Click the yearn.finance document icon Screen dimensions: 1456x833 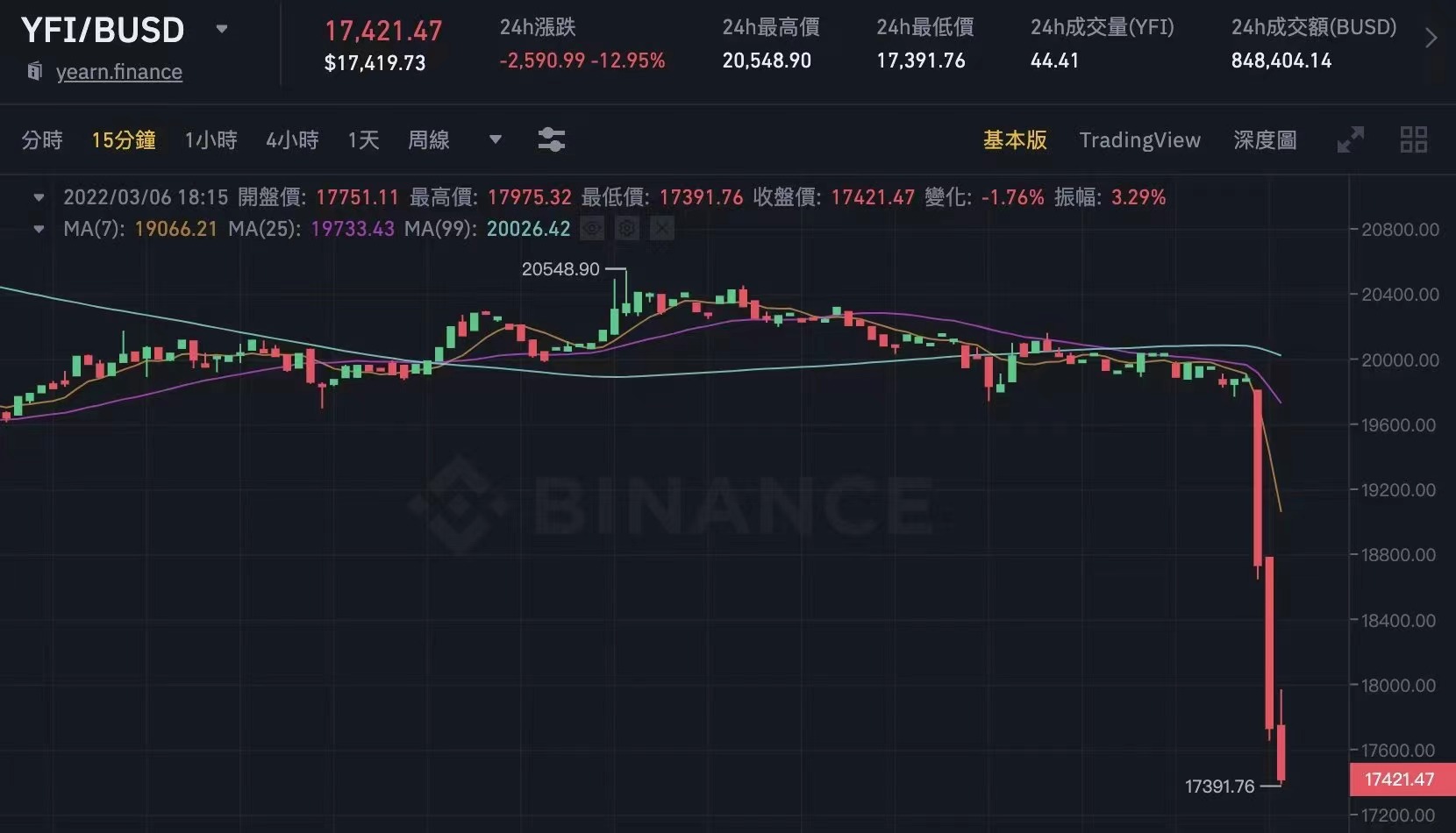pos(35,72)
